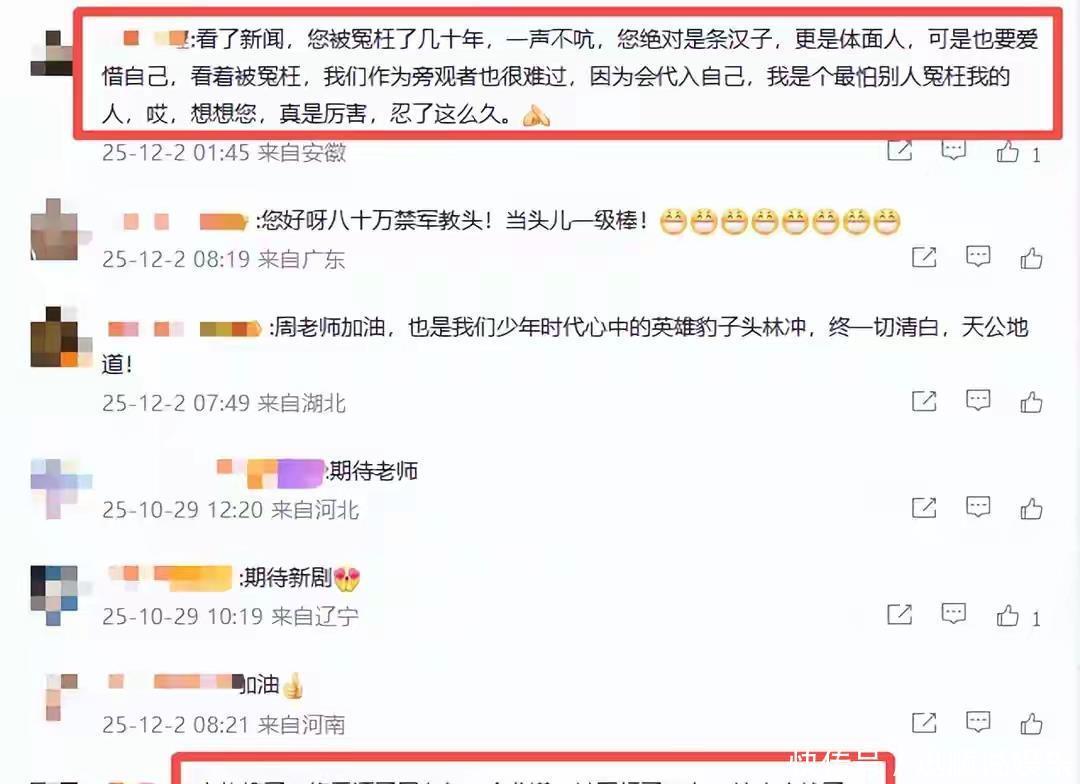Reply to the 安徽 comment via speech bubble
This screenshot has height=784, width=1080.
pos(954,149)
